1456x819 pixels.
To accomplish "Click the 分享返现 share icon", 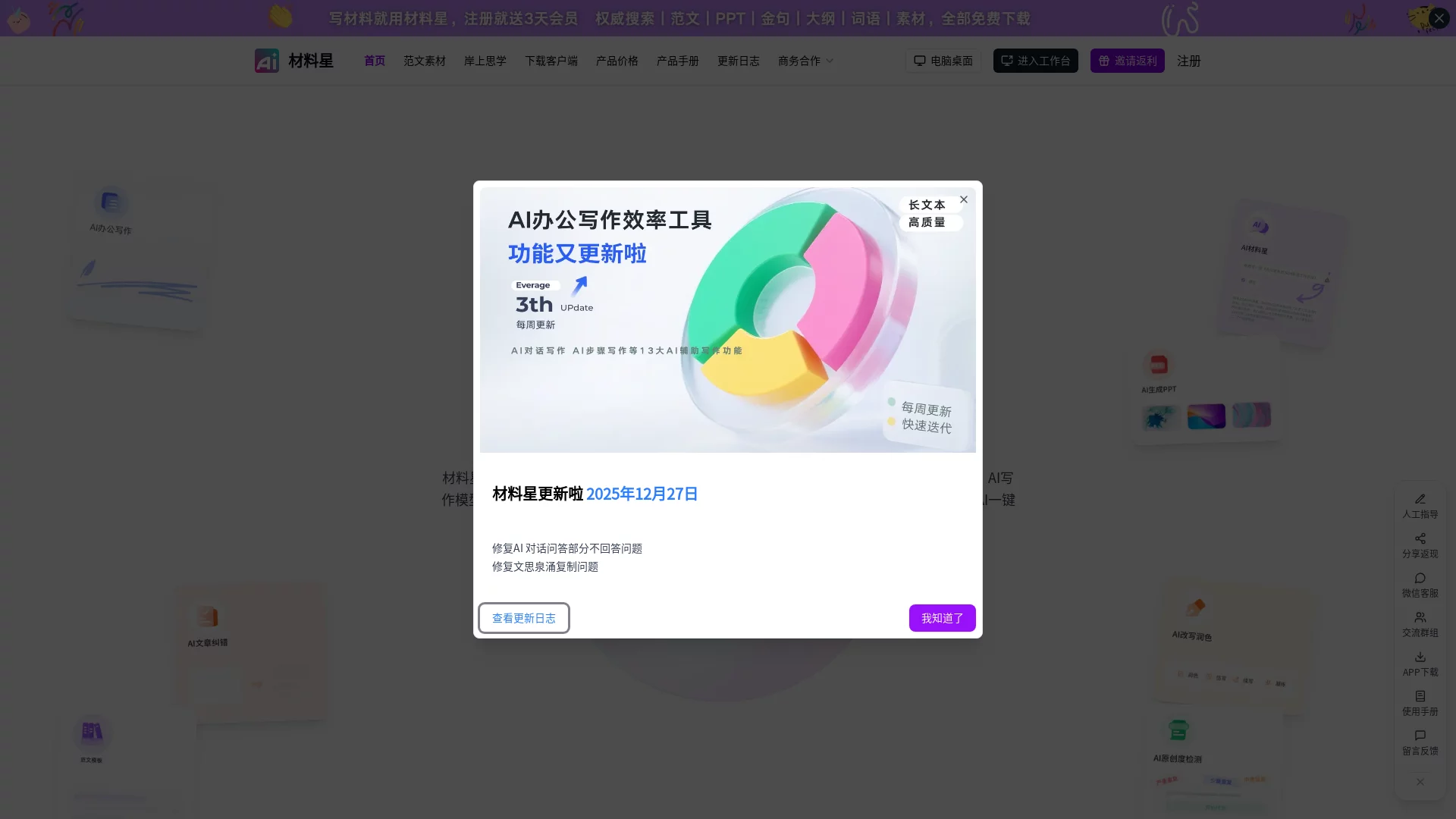I will pos(1420,538).
